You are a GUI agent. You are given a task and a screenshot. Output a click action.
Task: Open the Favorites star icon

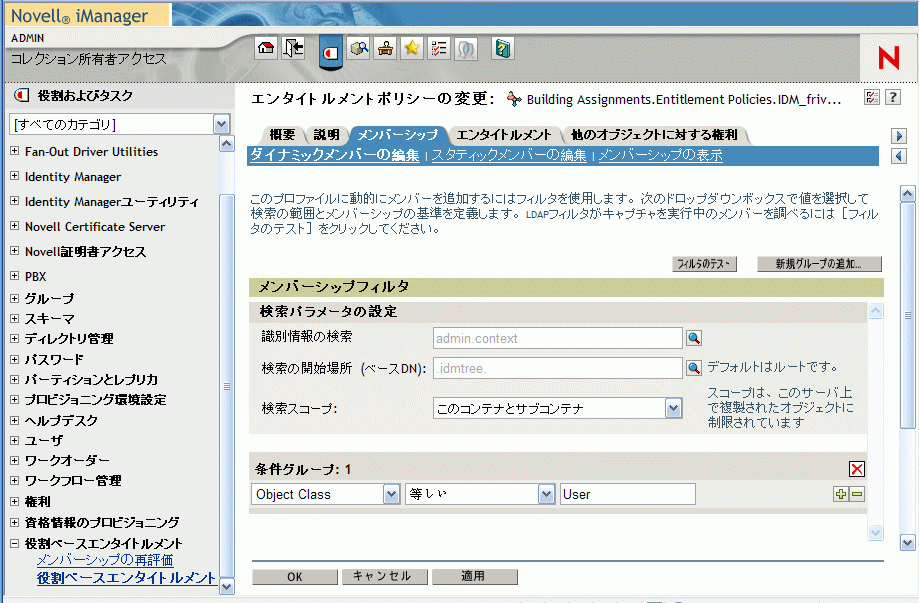[412, 48]
